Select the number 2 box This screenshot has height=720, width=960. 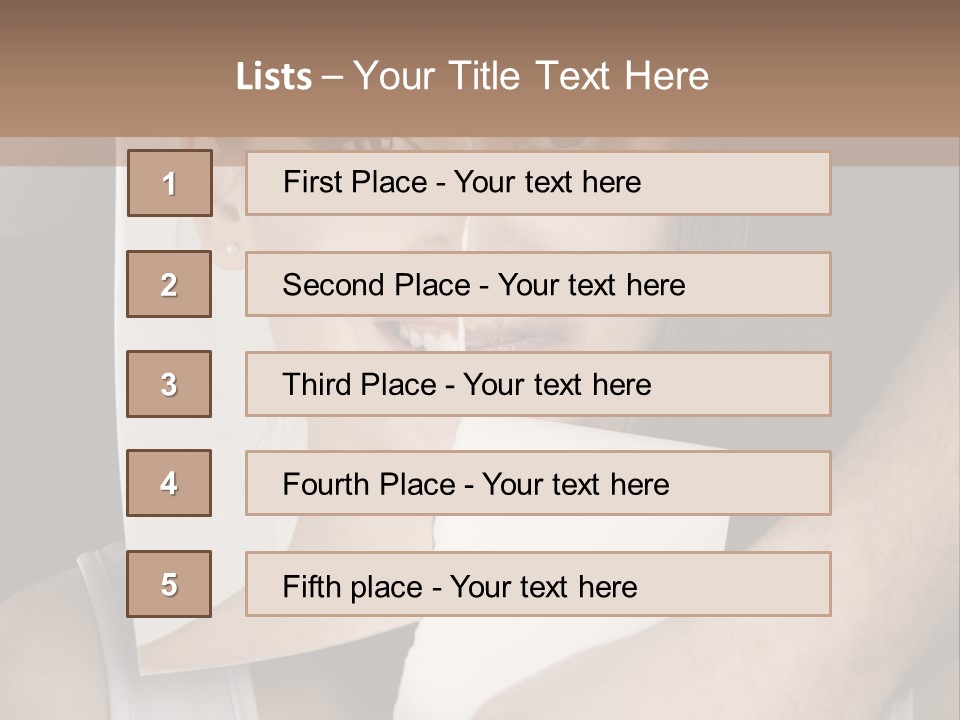click(x=169, y=284)
